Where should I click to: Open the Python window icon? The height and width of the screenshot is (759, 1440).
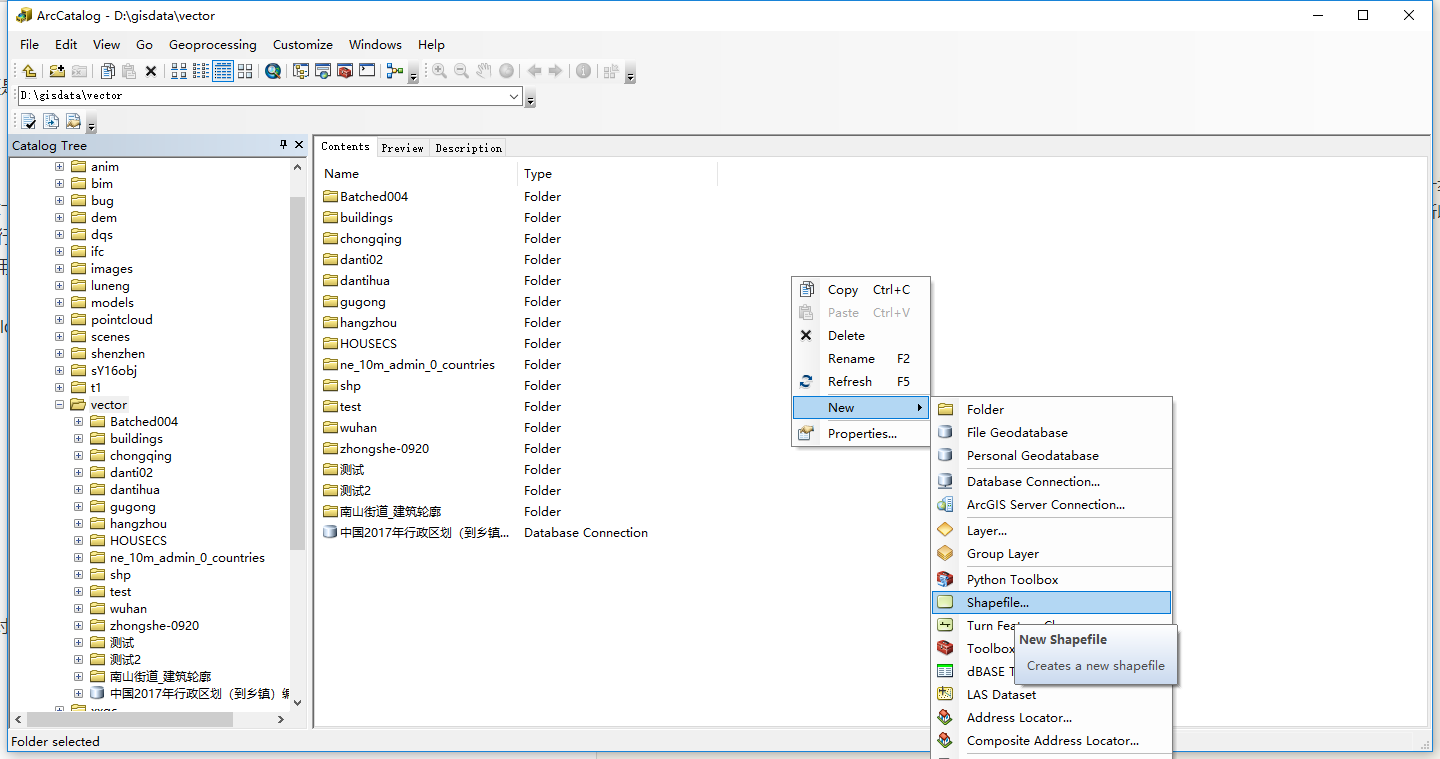(x=367, y=71)
